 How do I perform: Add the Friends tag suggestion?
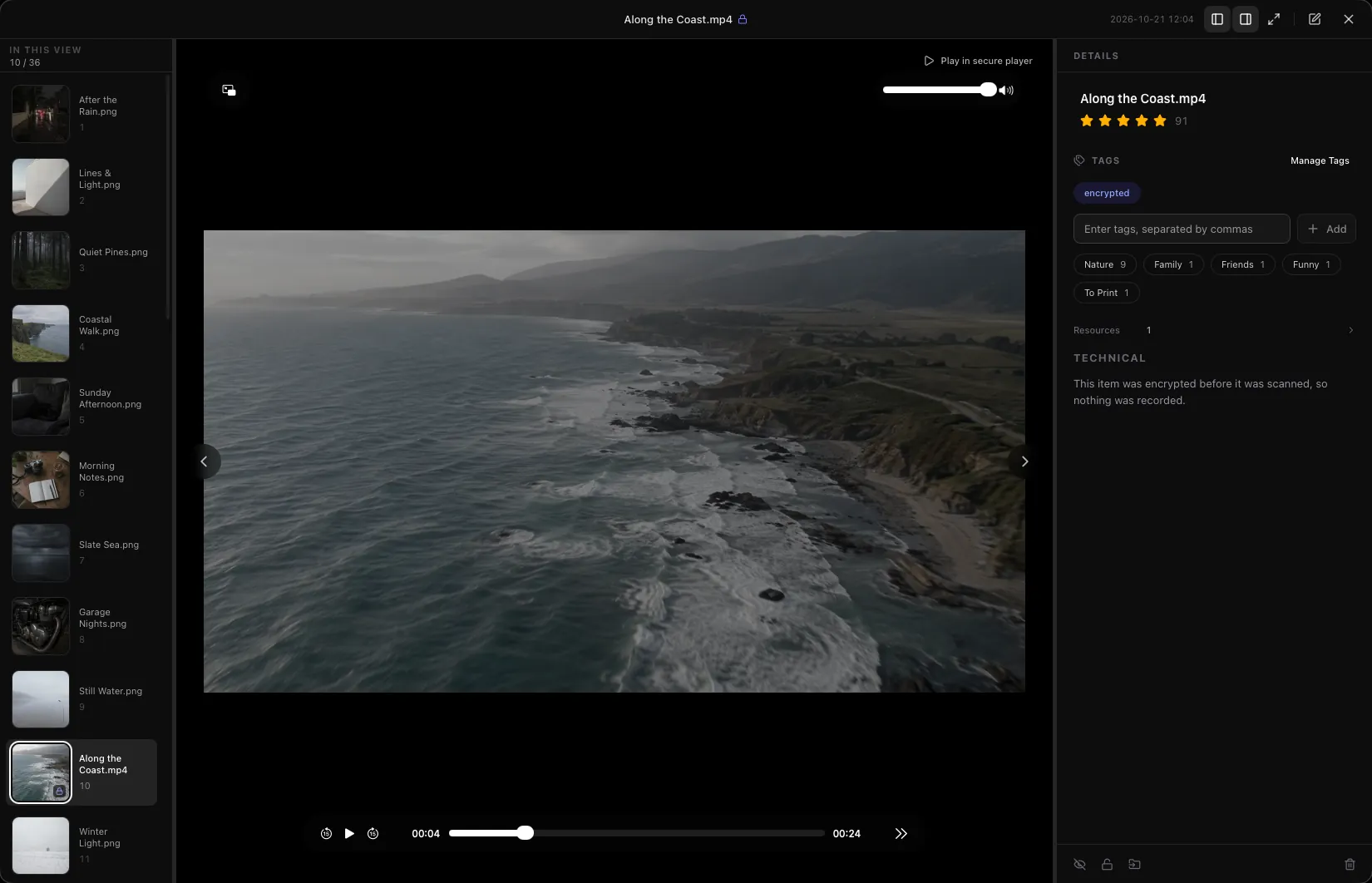click(x=1243, y=264)
